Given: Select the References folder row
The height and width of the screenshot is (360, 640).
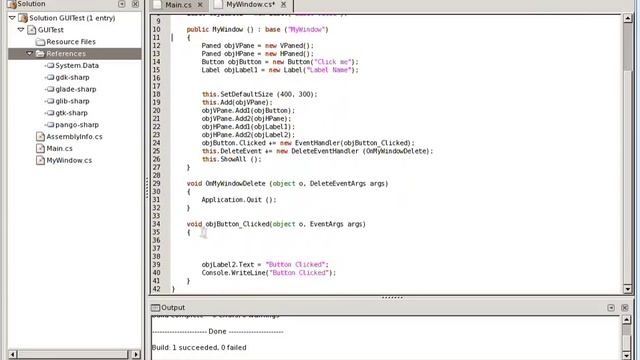Looking at the screenshot, I should [75, 53].
